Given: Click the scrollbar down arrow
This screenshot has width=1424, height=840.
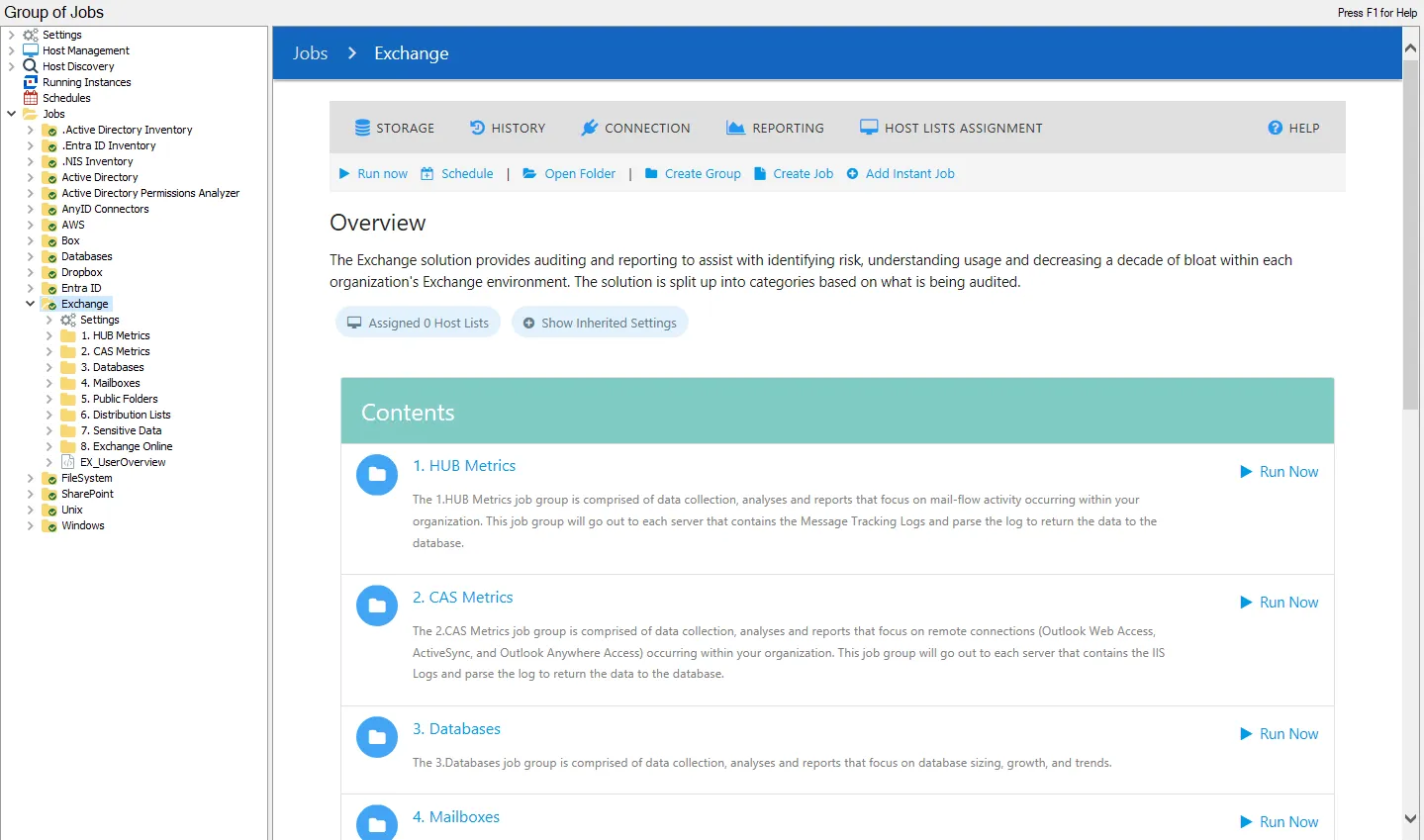Looking at the screenshot, I should [x=1411, y=819].
